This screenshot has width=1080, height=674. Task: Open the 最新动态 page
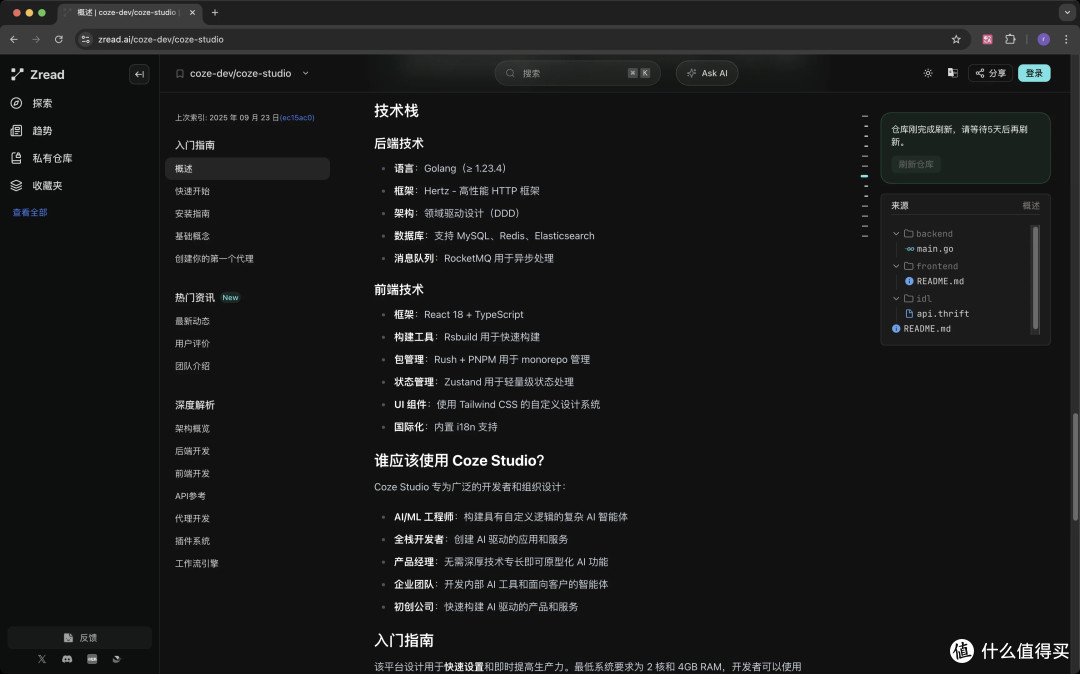pyautogui.click(x=192, y=321)
